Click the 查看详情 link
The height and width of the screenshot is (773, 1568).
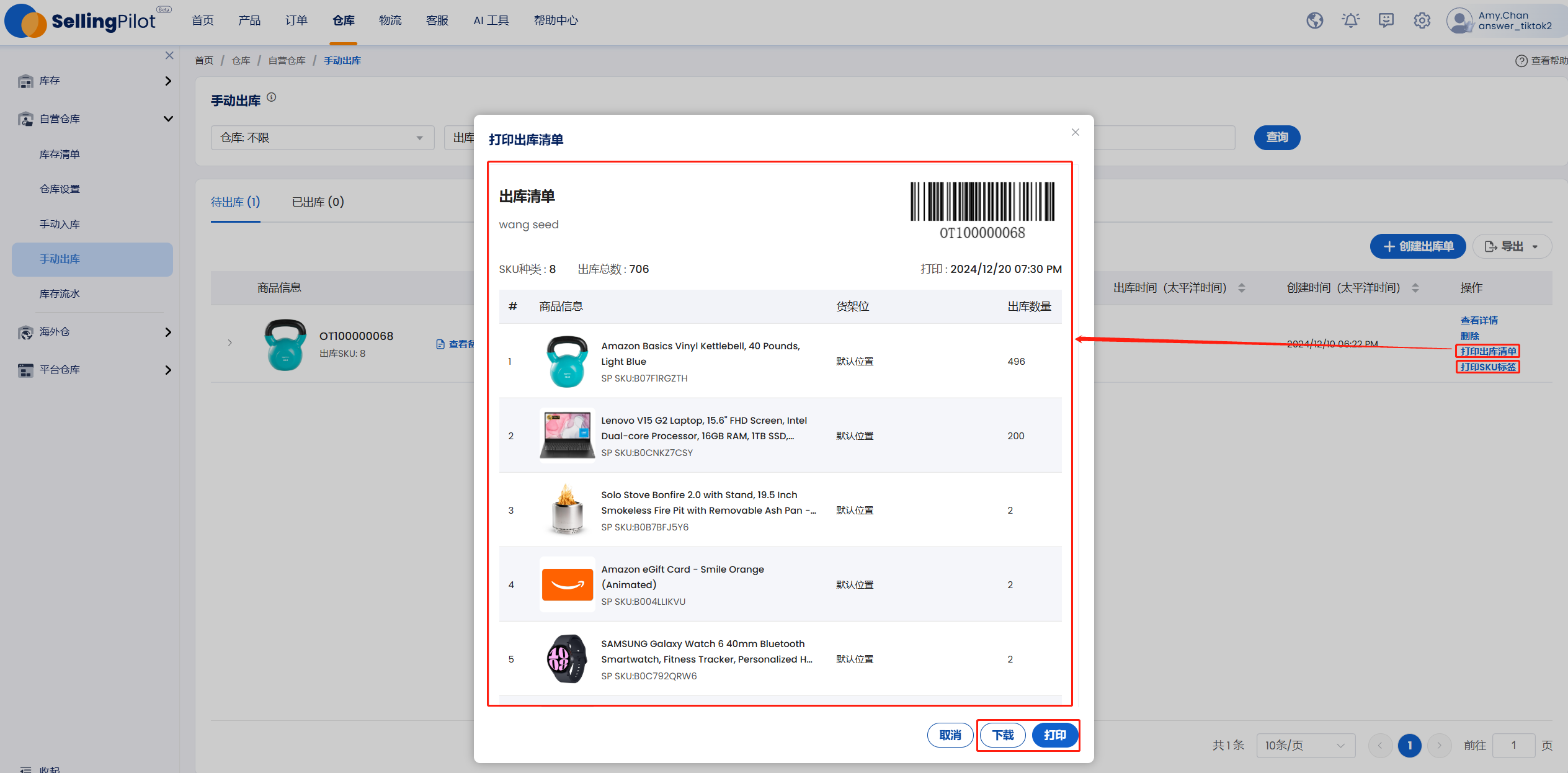point(1479,321)
